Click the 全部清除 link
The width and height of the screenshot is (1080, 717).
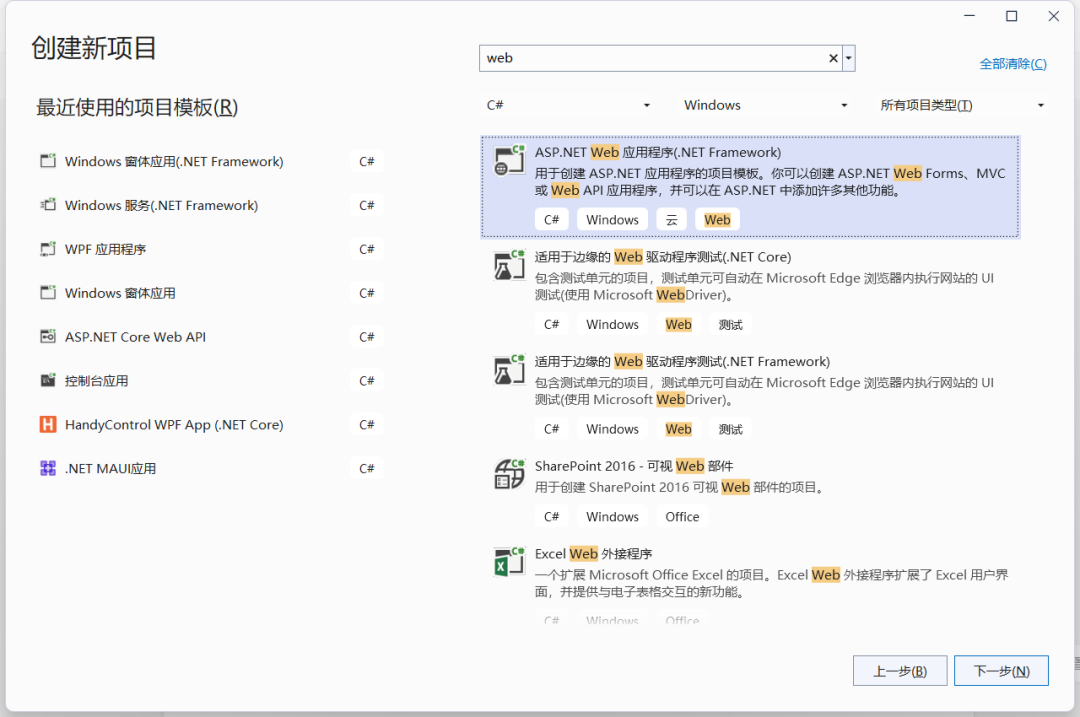pos(1012,64)
